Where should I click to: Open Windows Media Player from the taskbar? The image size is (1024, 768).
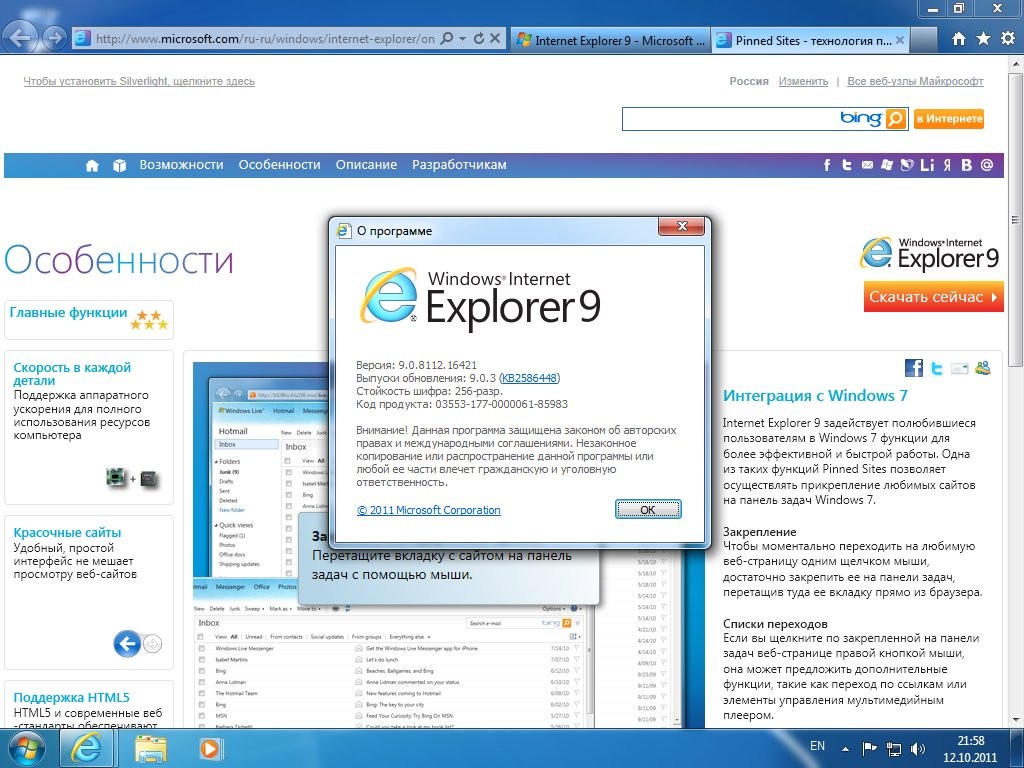tap(210, 748)
